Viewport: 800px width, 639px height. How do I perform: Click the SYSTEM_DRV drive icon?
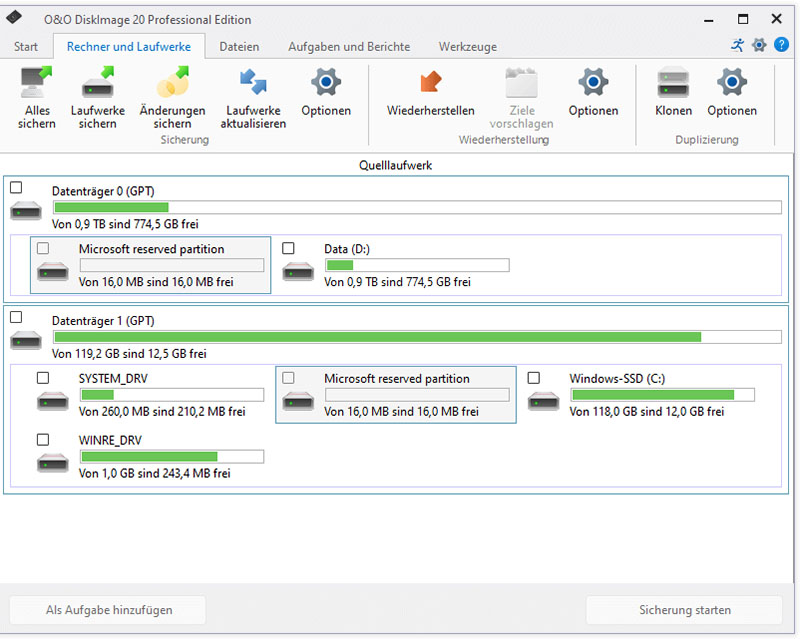[x=53, y=401]
